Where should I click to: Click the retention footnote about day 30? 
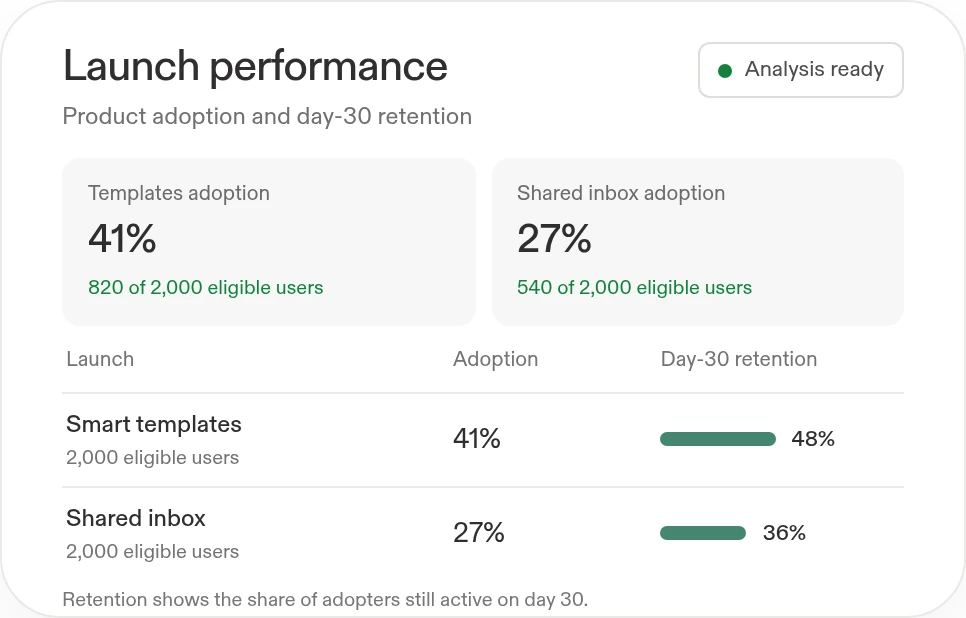click(325, 600)
